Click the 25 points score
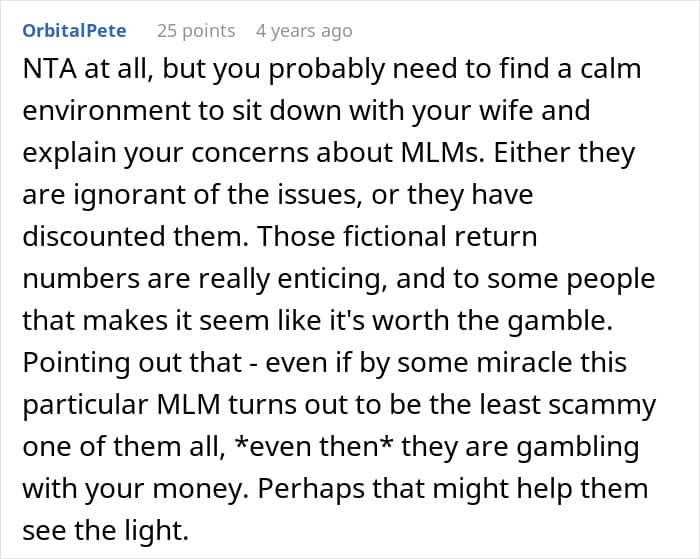 [196, 31]
